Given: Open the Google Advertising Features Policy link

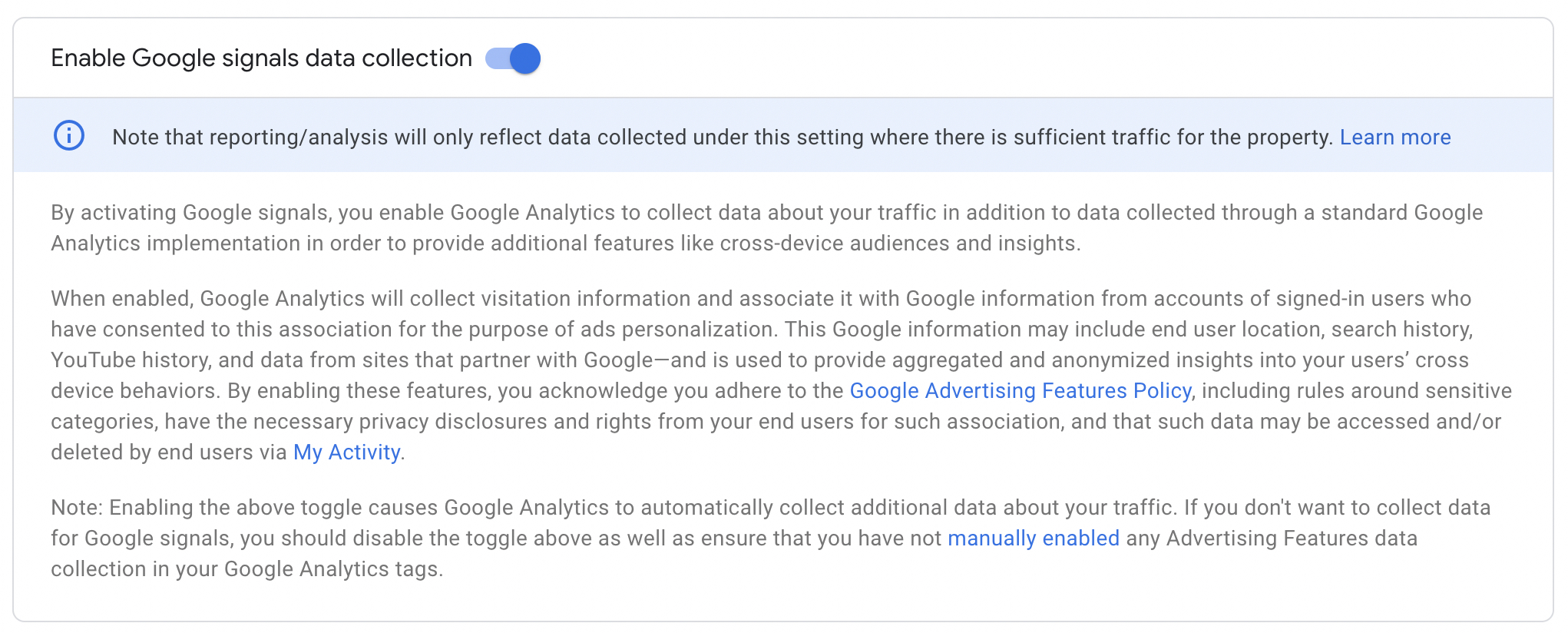Looking at the screenshot, I should point(1021,390).
